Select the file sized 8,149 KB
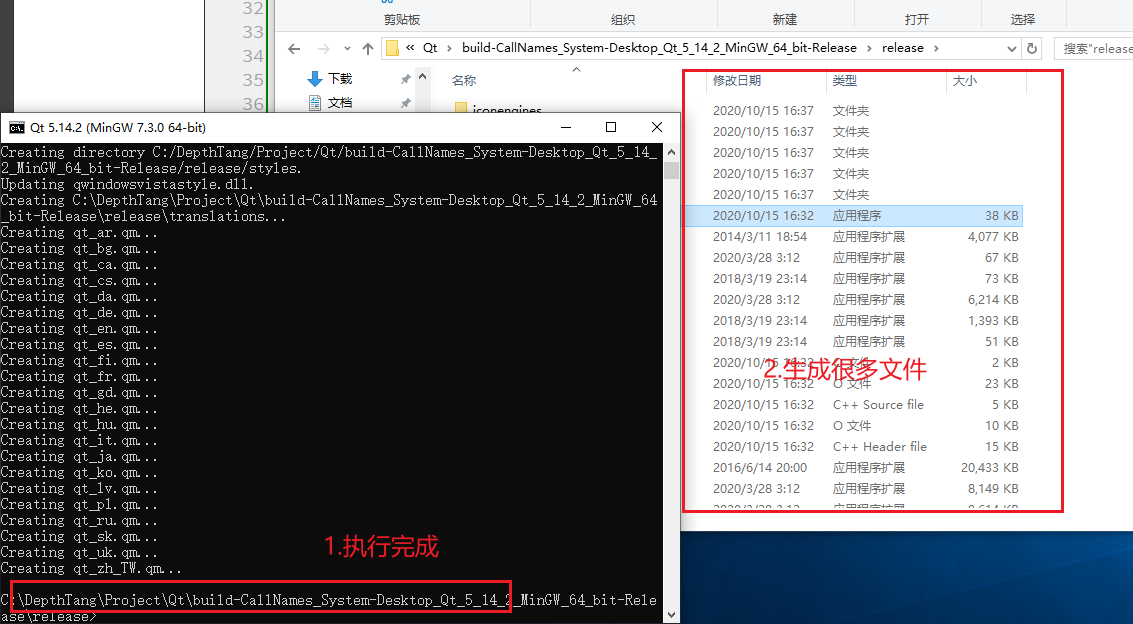The width and height of the screenshot is (1133, 624). click(x=853, y=488)
